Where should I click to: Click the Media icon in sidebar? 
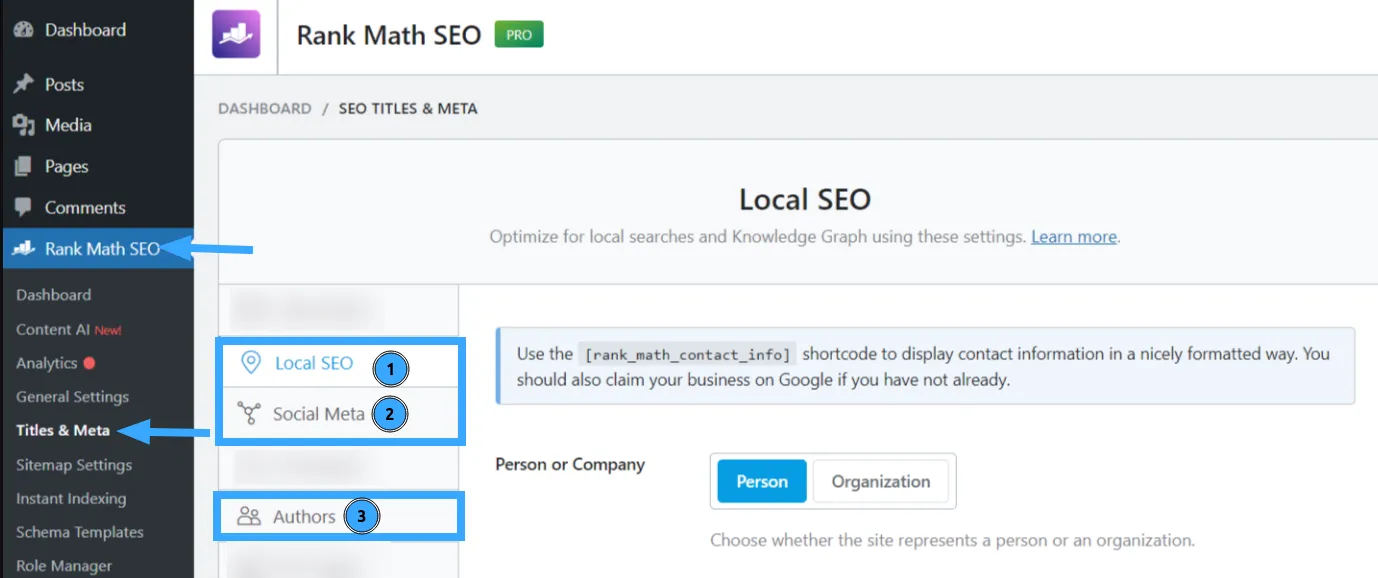click(x=23, y=125)
